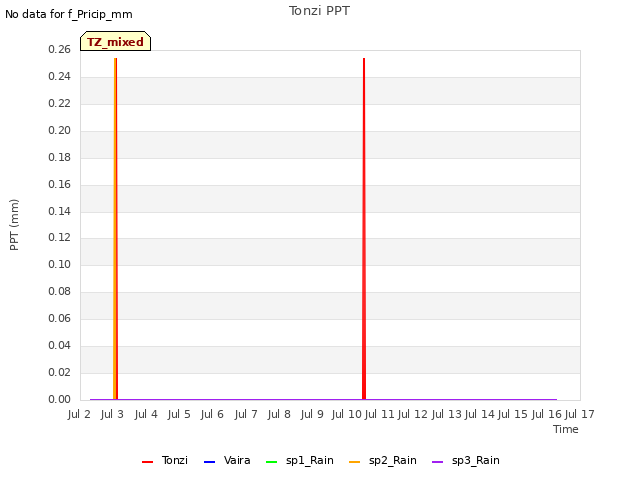Viewport: 640px width, 480px height.
Task: Click the Jul 2 x-axis tick label
Action: point(79,414)
